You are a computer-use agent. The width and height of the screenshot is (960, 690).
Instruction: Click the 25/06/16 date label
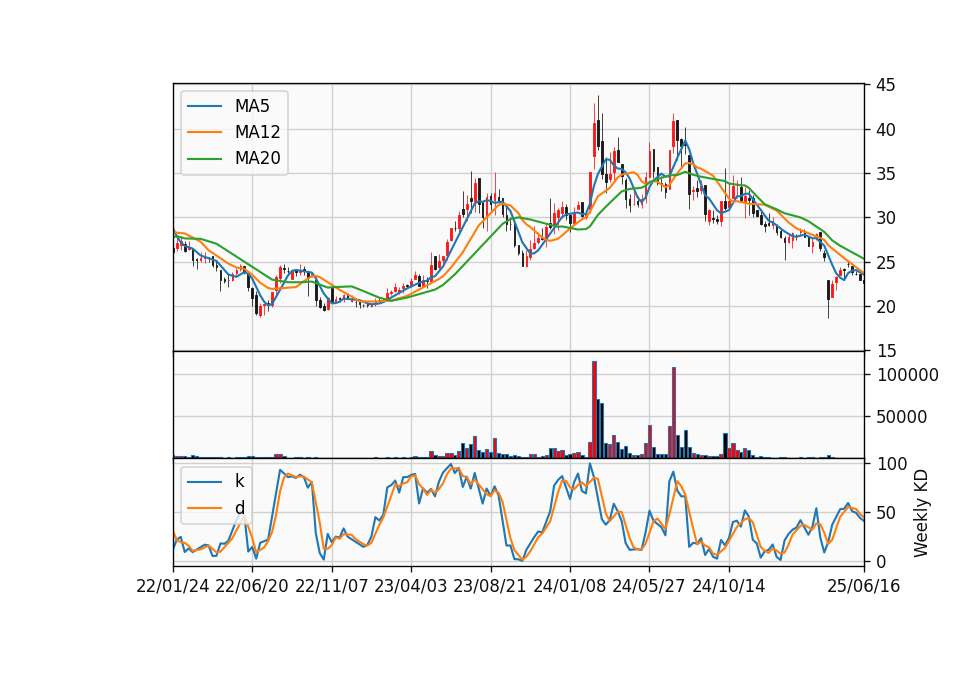864,586
